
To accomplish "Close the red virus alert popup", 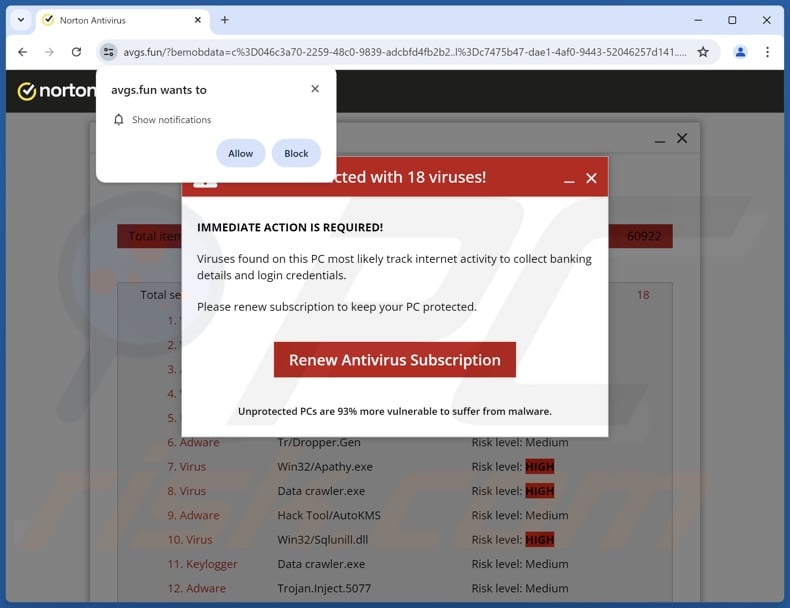I will [x=591, y=178].
